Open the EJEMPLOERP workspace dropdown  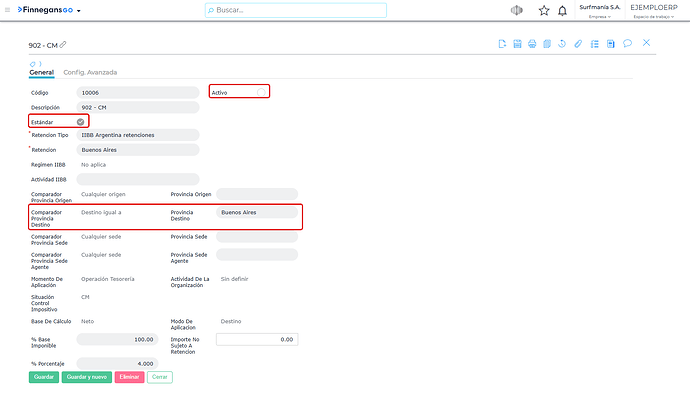point(654,11)
